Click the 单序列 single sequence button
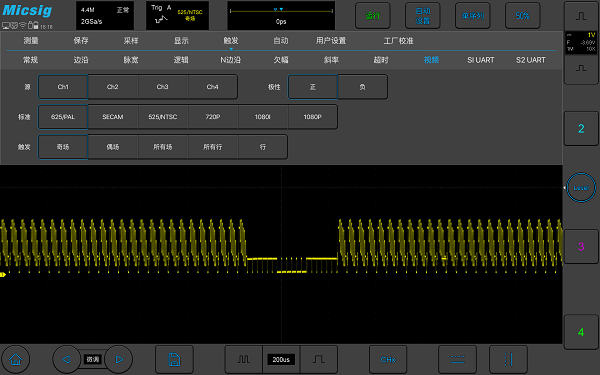The height and width of the screenshot is (375, 600). point(473,16)
